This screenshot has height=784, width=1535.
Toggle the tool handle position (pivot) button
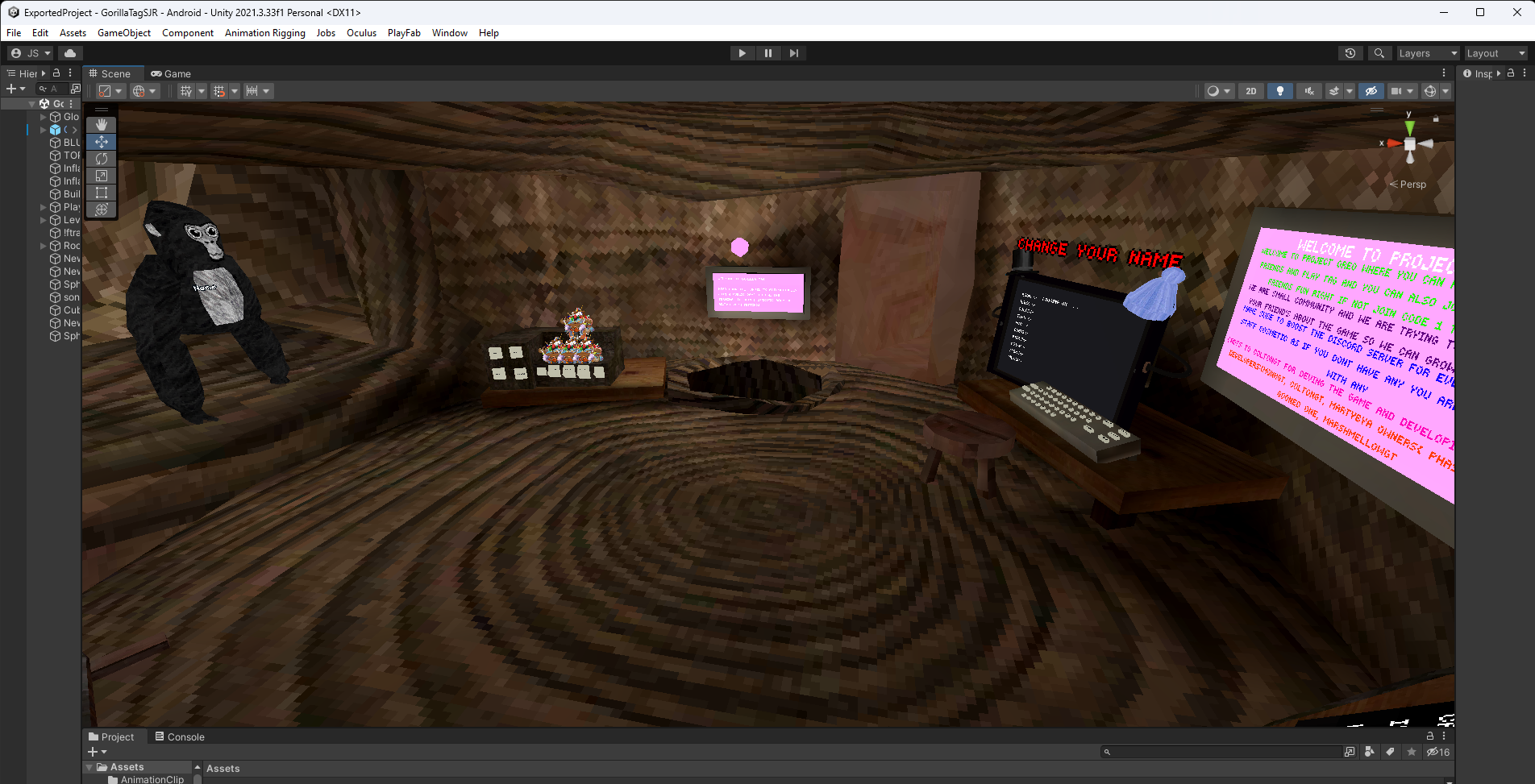[x=110, y=91]
